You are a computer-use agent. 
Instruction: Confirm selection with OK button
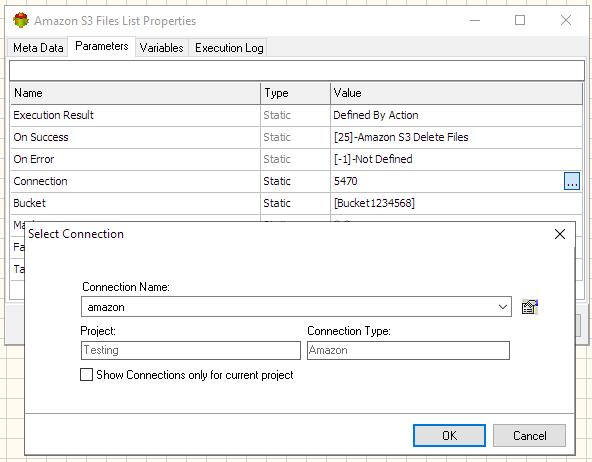449,436
